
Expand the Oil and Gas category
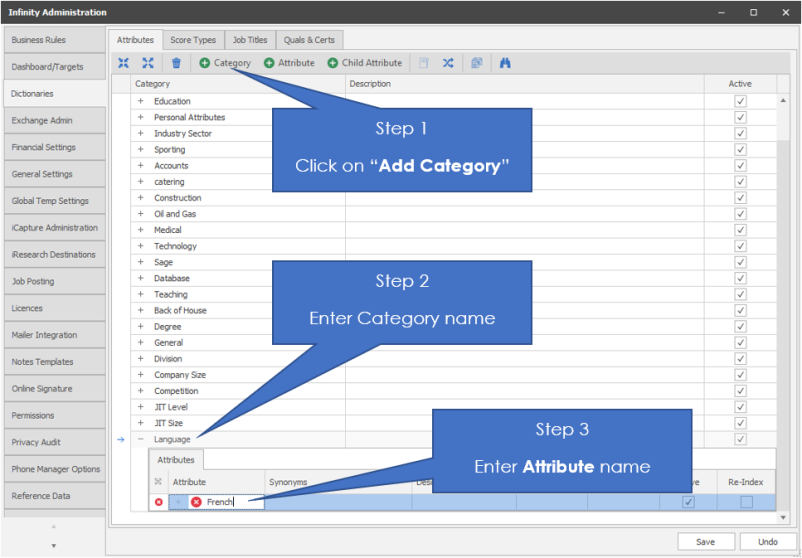coord(140,214)
